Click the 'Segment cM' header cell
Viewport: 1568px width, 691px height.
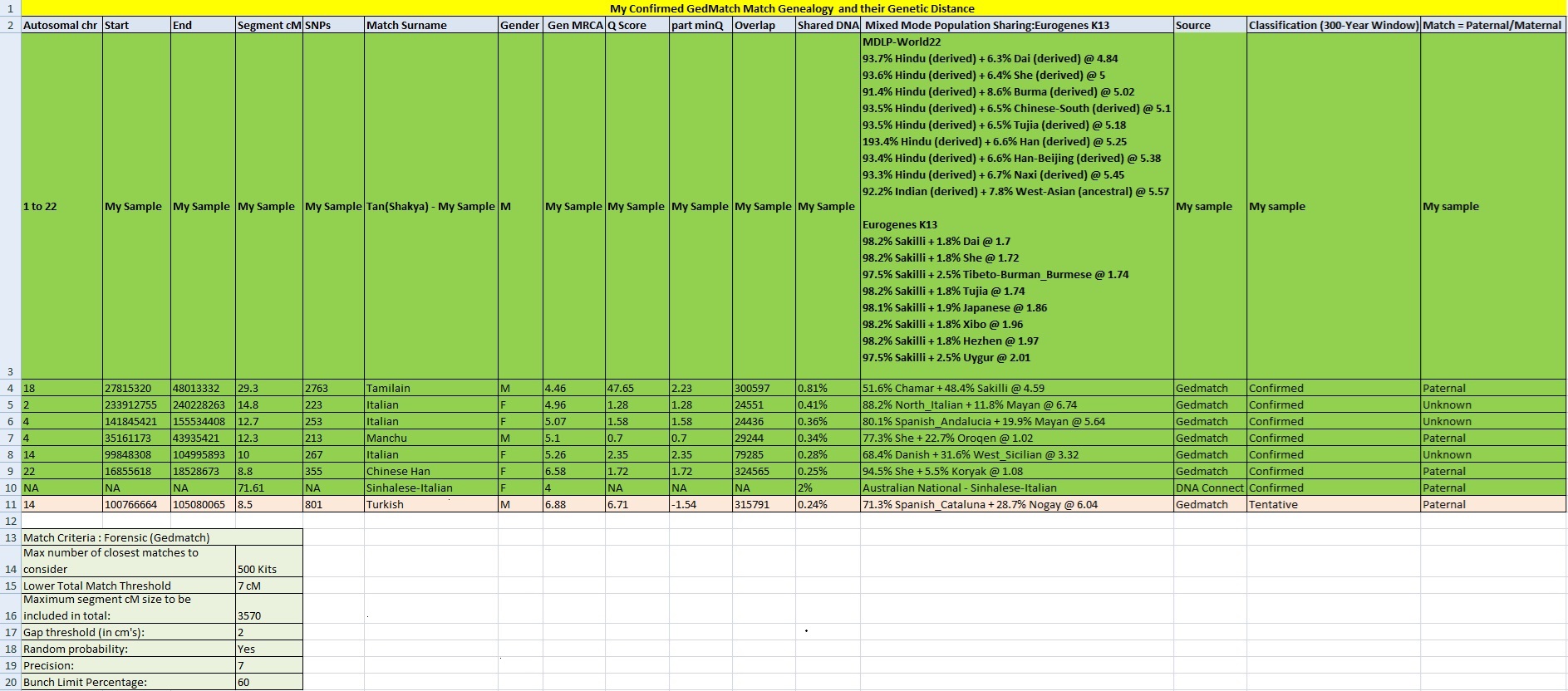coord(269,25)
